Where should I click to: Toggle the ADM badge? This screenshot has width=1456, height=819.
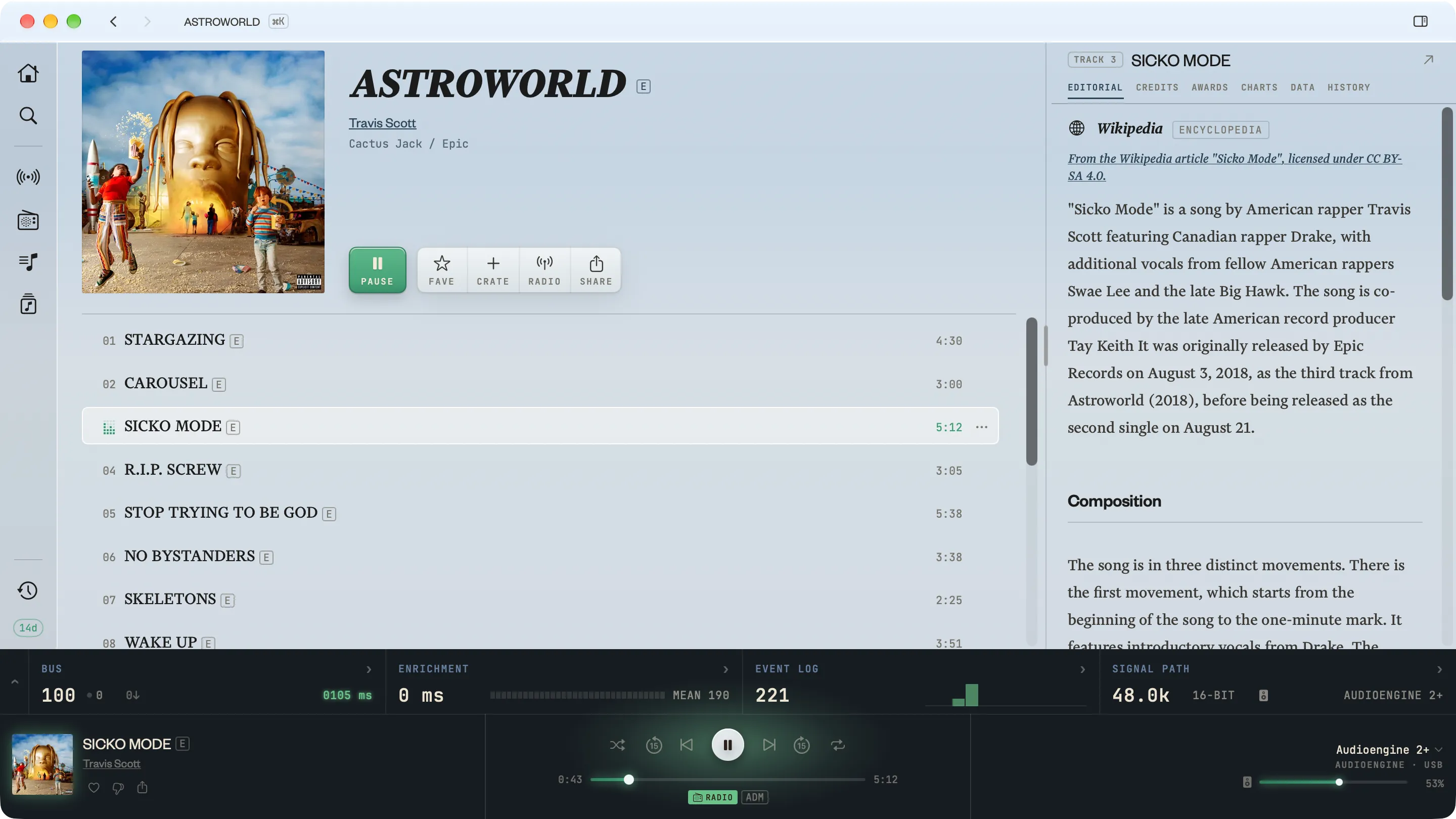point(755,797)
